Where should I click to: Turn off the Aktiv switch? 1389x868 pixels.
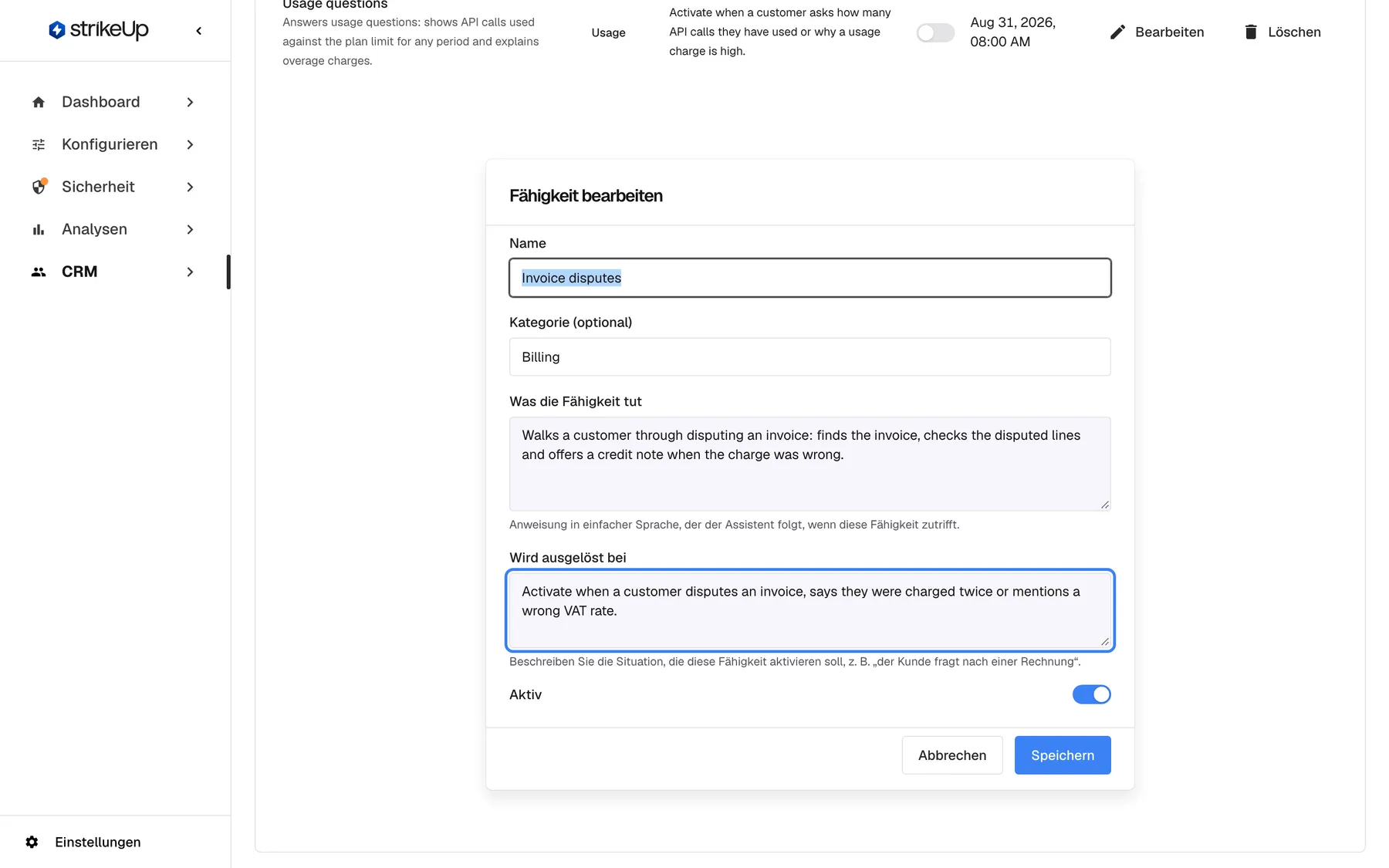point(1091,694)
